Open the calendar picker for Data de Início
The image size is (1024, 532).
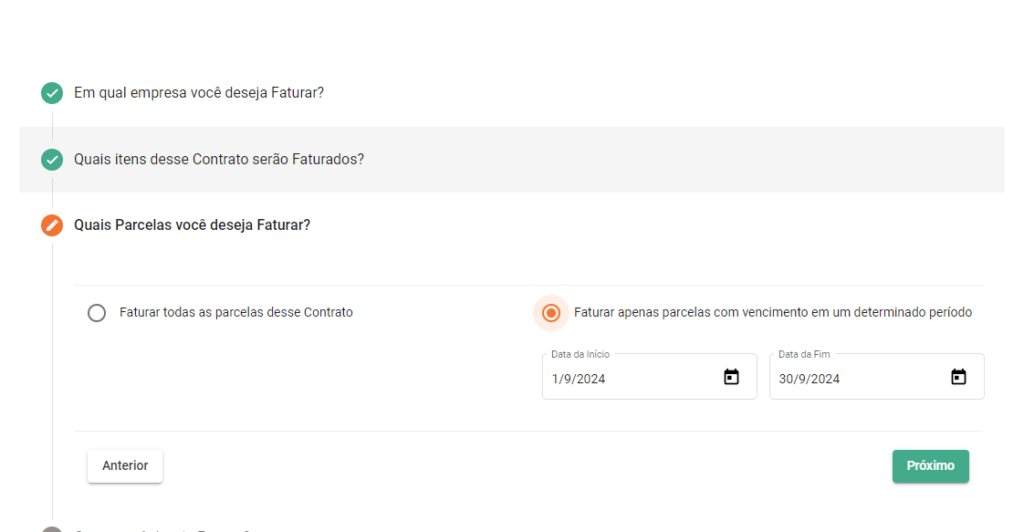[731, 377]
